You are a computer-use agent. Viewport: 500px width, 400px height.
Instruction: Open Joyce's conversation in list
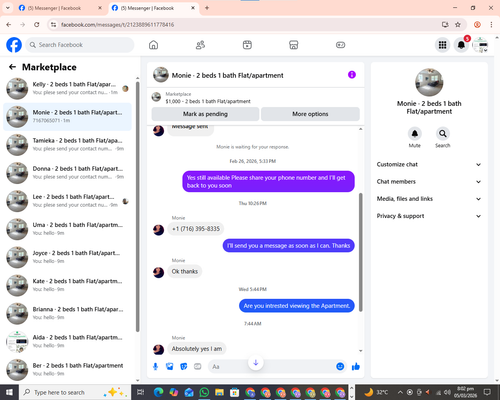67,257
